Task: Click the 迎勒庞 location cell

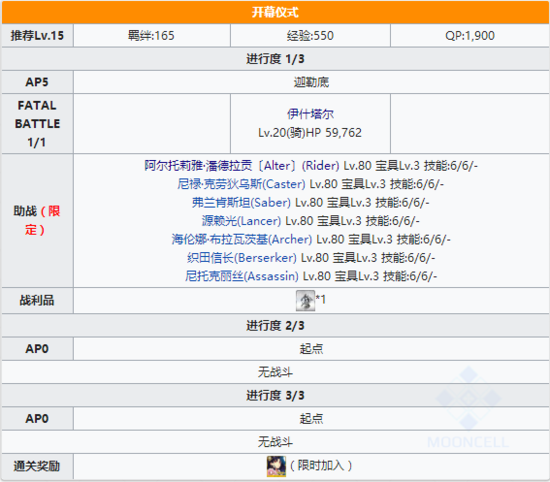Action: pyautogui.click(x=311, y=82)
